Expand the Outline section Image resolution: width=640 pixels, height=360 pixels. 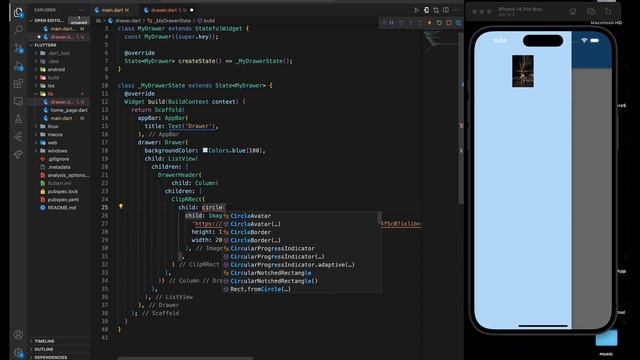tap(44, 349)
